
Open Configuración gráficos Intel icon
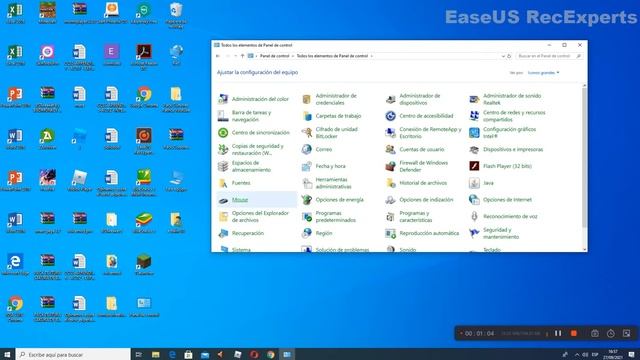pos(474,133)
